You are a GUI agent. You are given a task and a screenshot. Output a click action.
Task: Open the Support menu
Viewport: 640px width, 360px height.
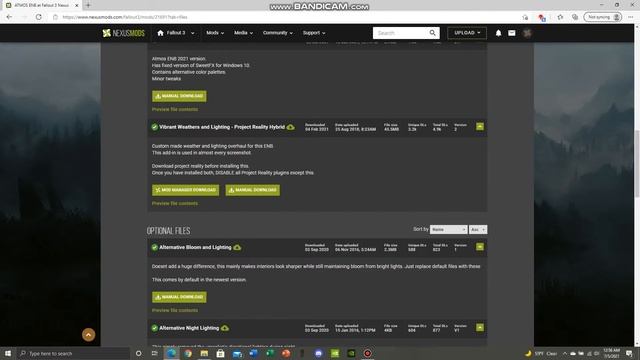click(314, 33)
